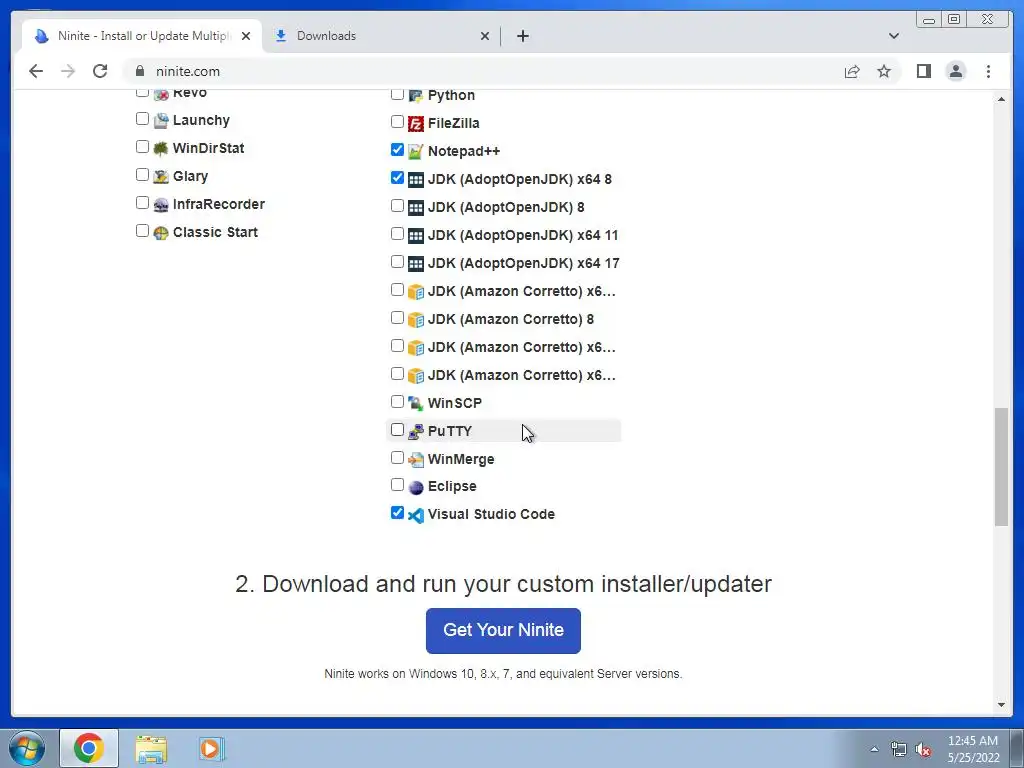1024x768 pixels.
Task: Click the JDK (AdoptOpenJDK) 8 label
Action: click(x=506, y=208)
